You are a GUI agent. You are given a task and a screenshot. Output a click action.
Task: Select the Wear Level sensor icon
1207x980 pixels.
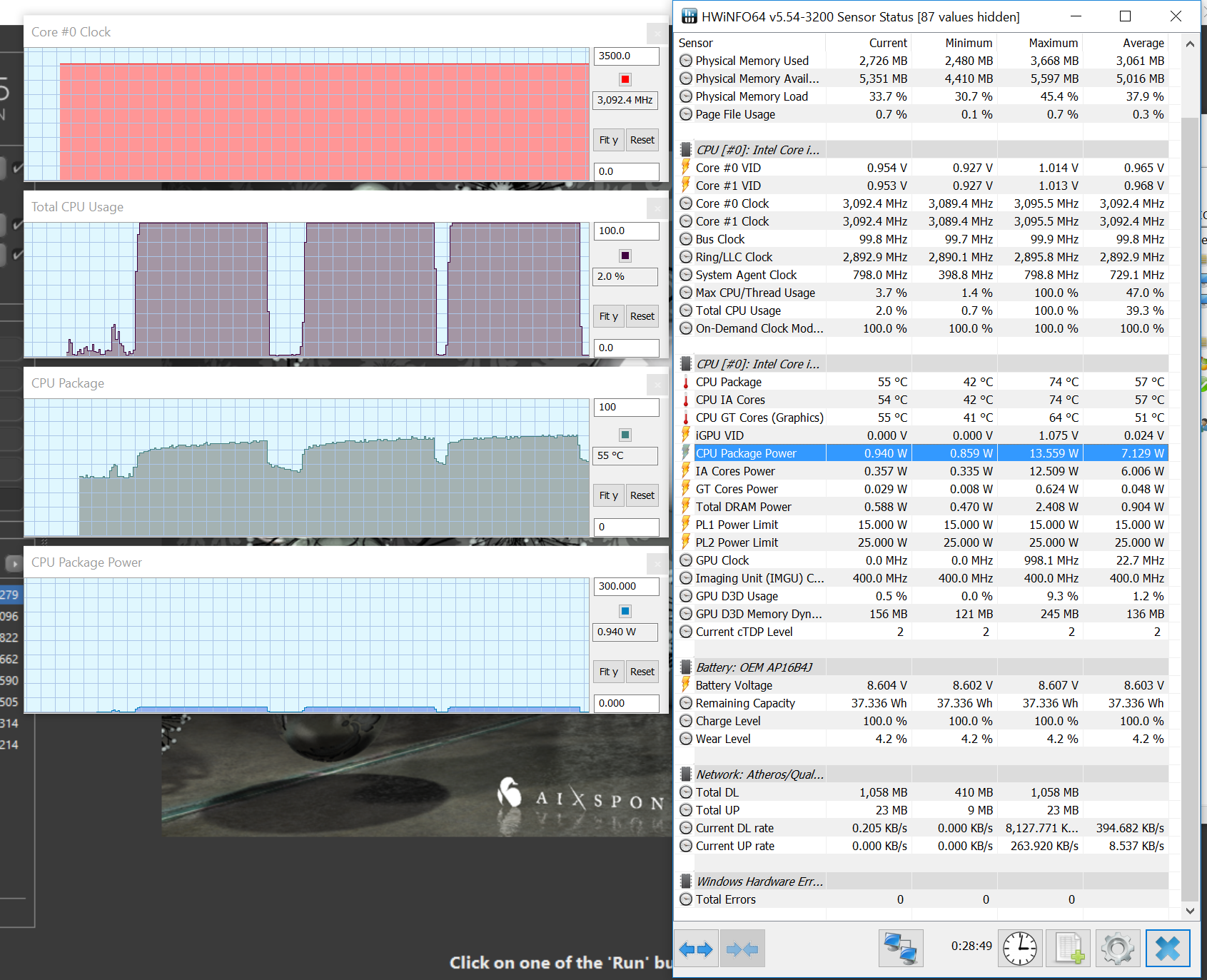(x=686, y=739)
